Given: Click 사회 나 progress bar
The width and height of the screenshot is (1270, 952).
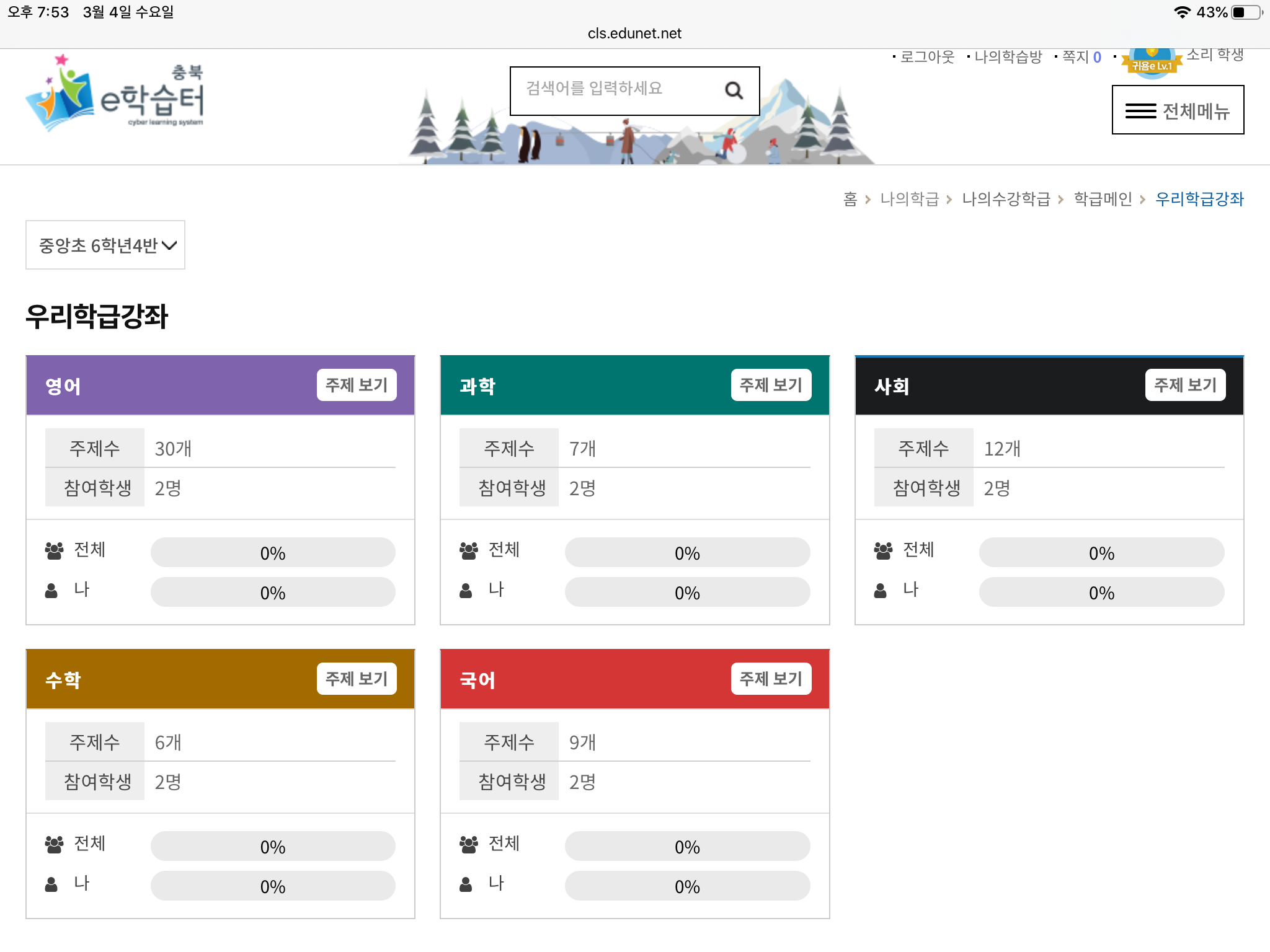Looking at the screenshot, I should tap(1101, 592).
